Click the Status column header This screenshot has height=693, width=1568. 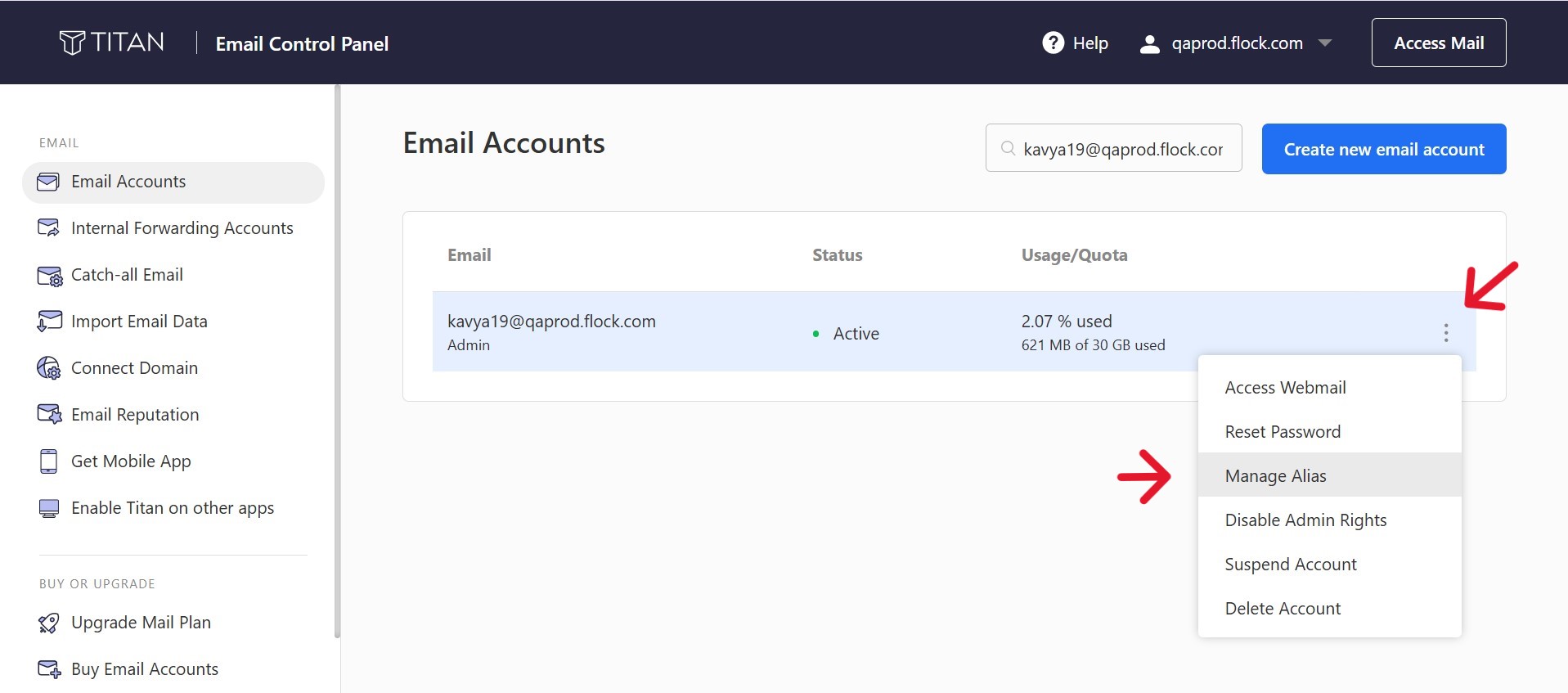[x=837, y=255]
